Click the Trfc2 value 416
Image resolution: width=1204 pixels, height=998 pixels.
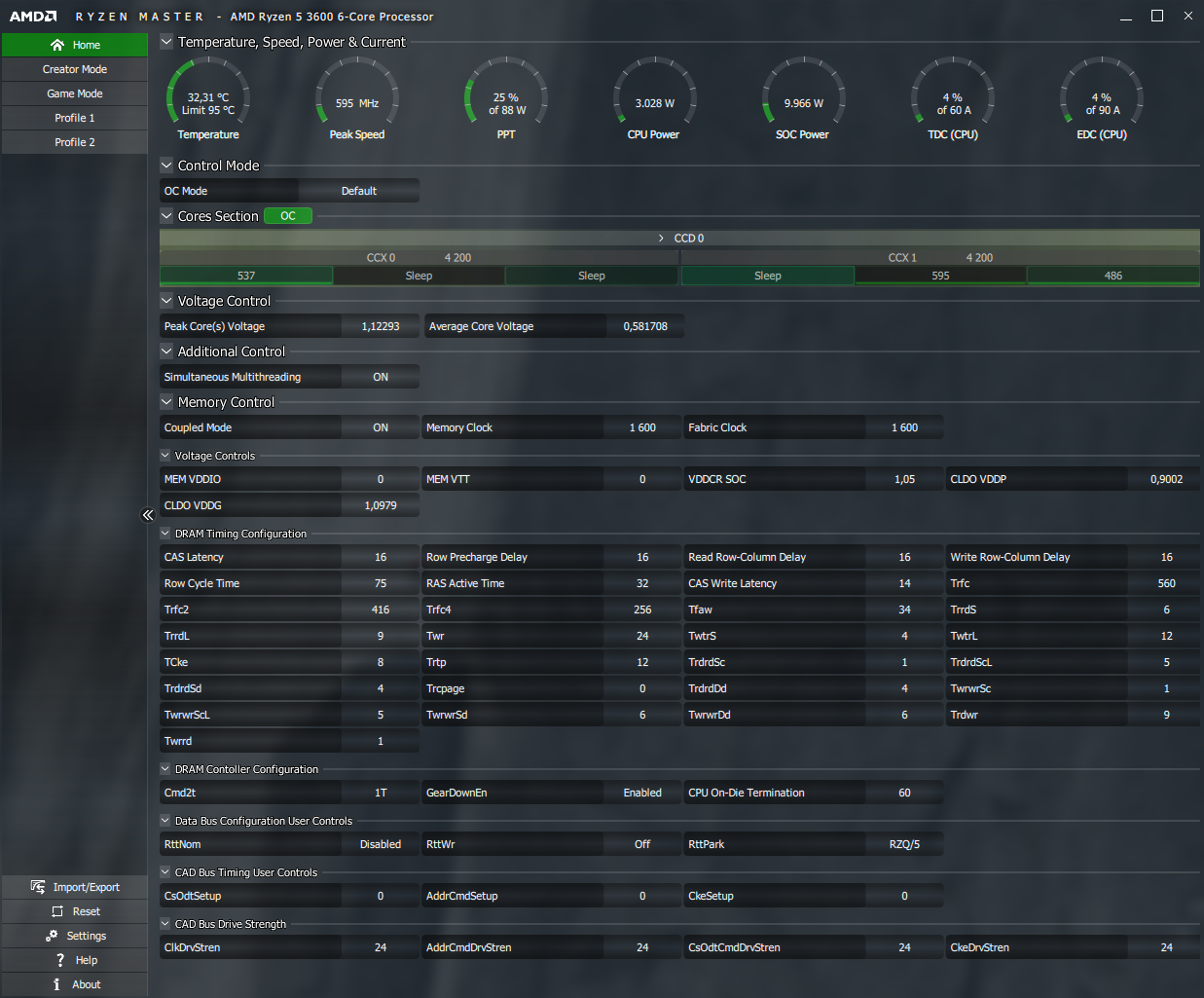pyautogui.click(x=381, y=610)
